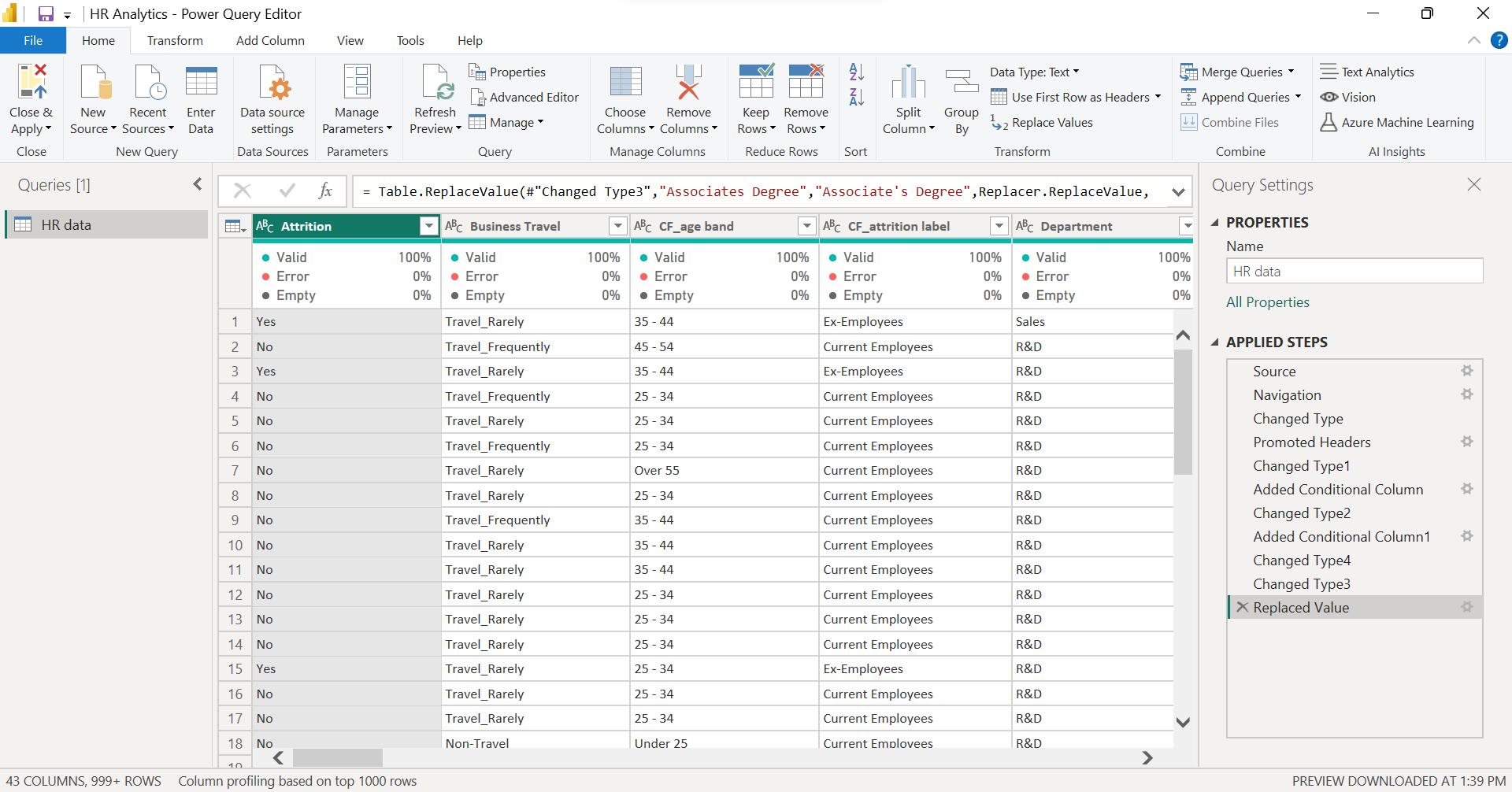The width and height of the screenshot is (1512, 792).
Task: Collapse the Queries pane with its chevron
Action: (197, 183)
